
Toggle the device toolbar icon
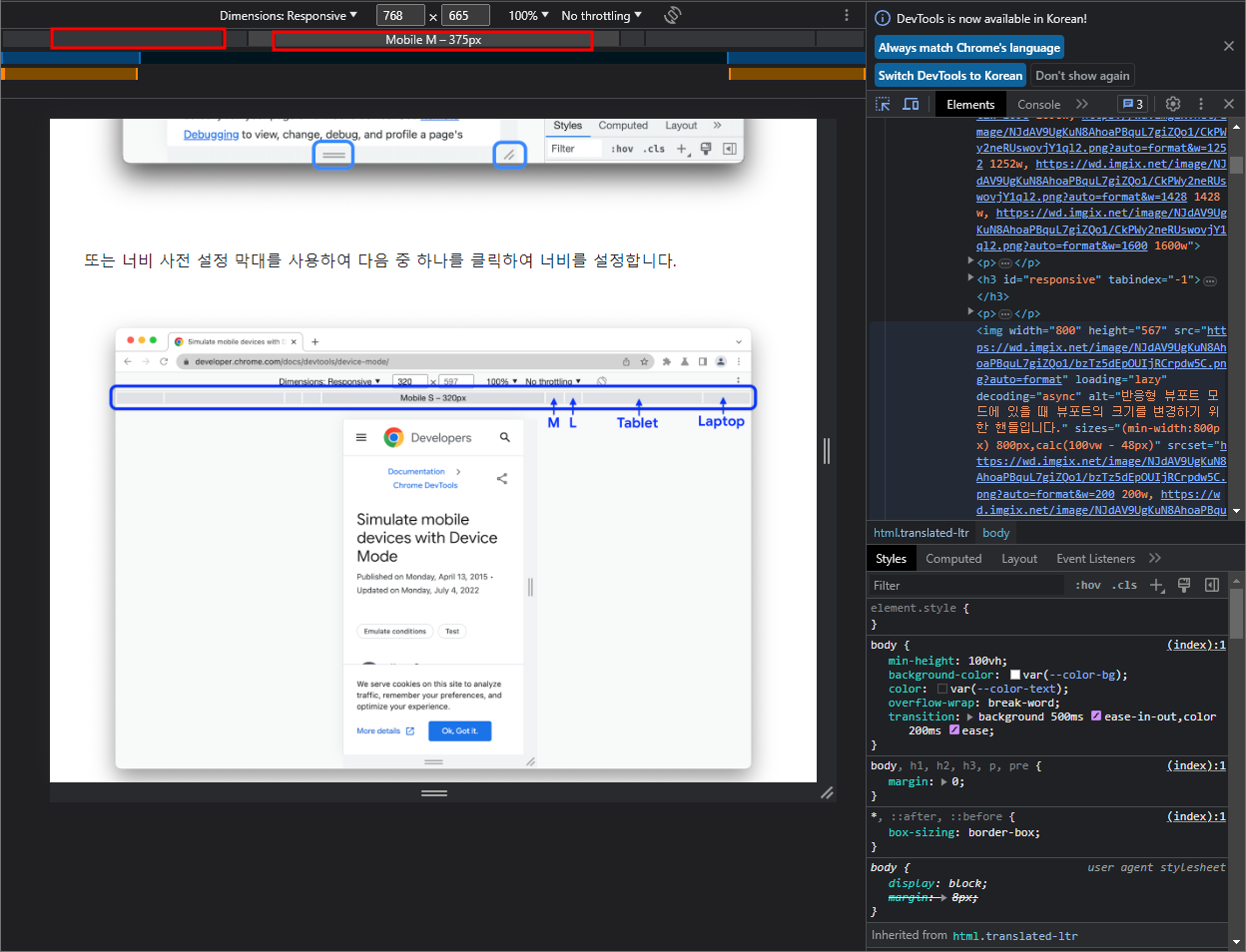(x=911, y=104)
